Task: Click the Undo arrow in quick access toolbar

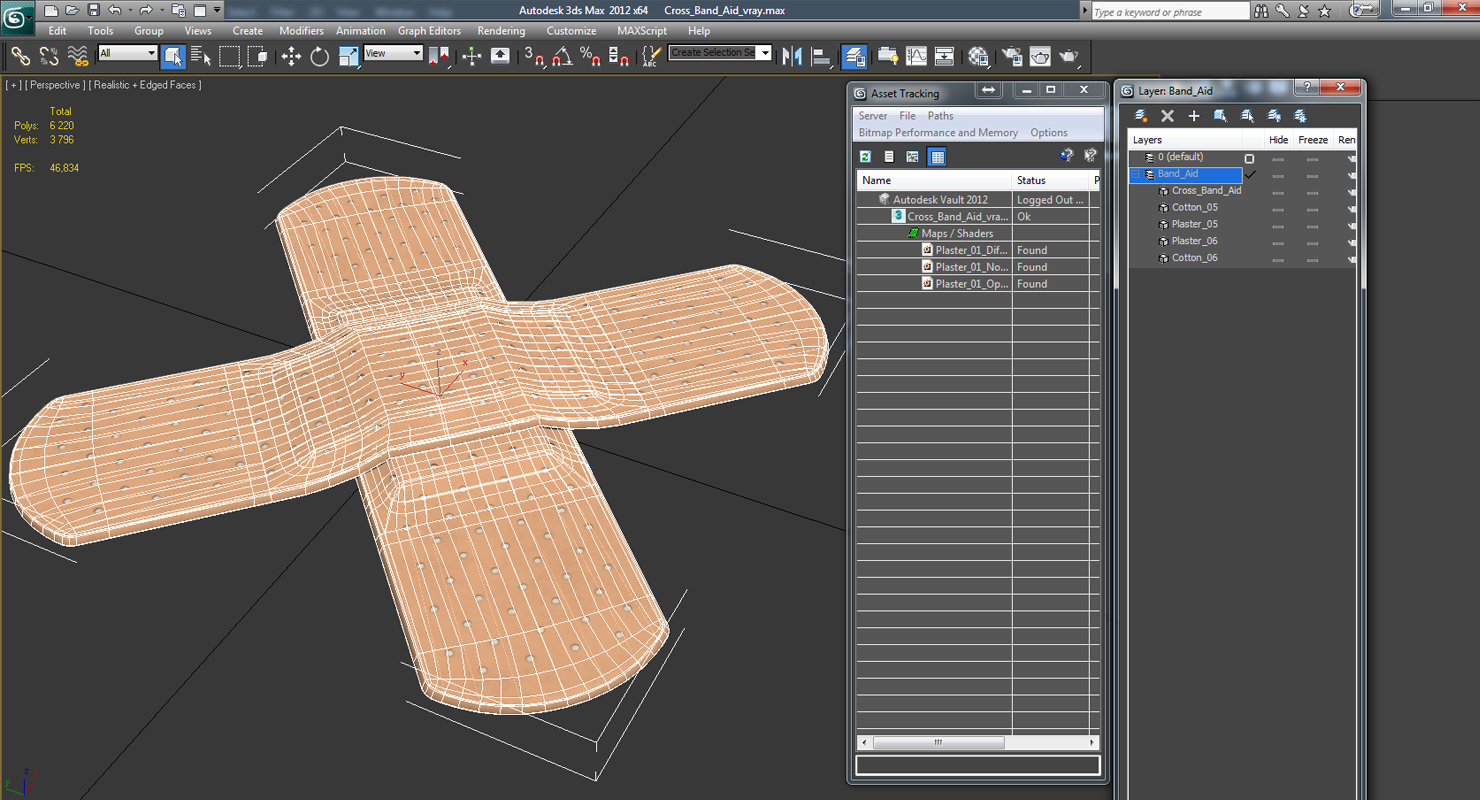Action: click(115, 10)
